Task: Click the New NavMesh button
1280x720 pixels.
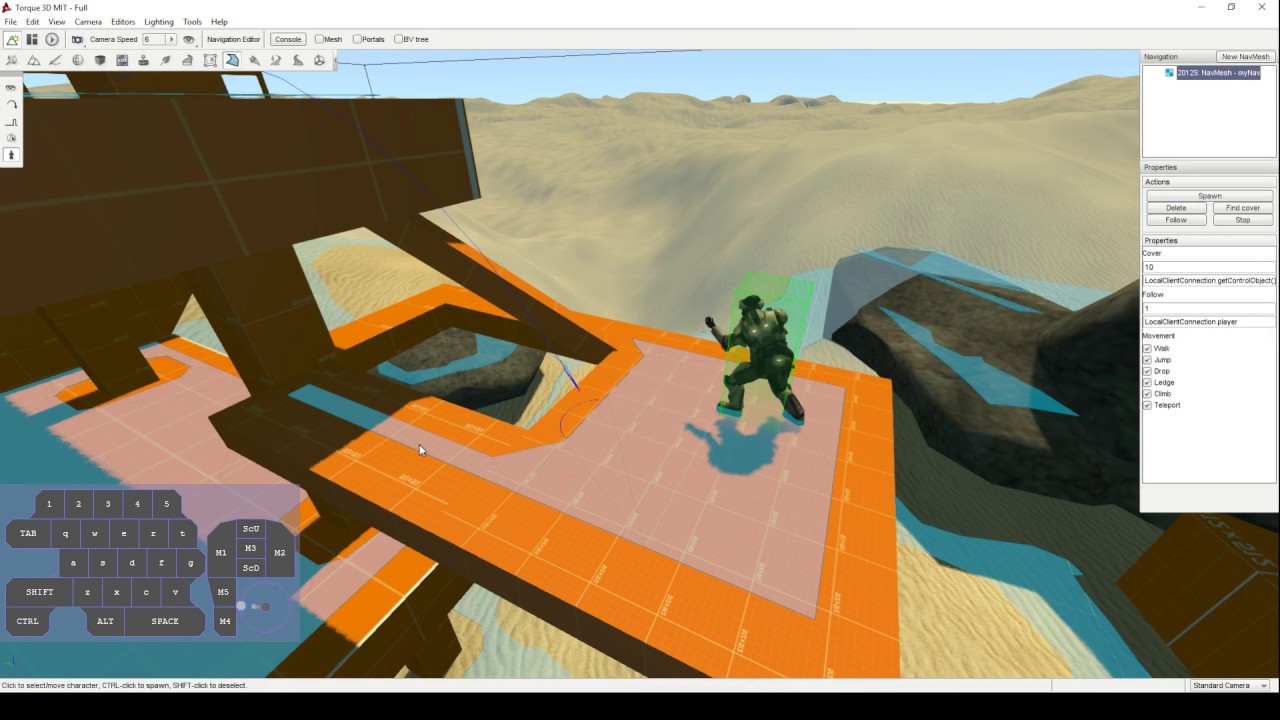Action: (x=1244, y=57)
